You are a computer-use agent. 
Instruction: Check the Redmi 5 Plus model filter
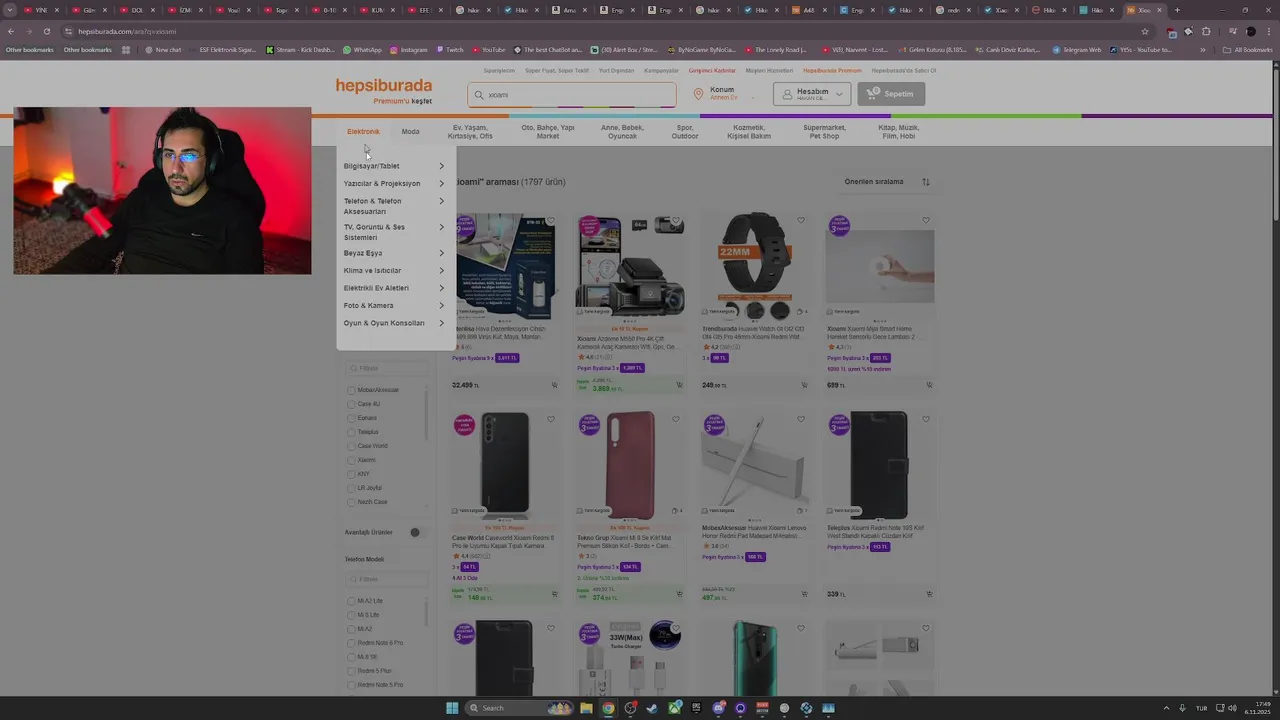coord(351,671)
